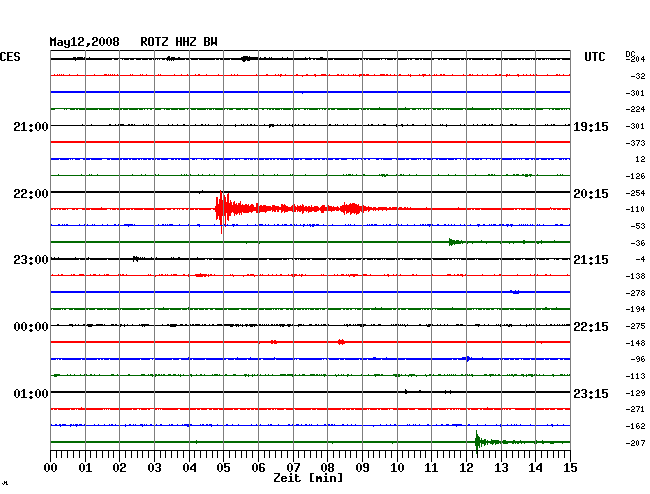Click the 00:00 local time label
Viewport: 650px width, 494px height.
tap(31, 327)
